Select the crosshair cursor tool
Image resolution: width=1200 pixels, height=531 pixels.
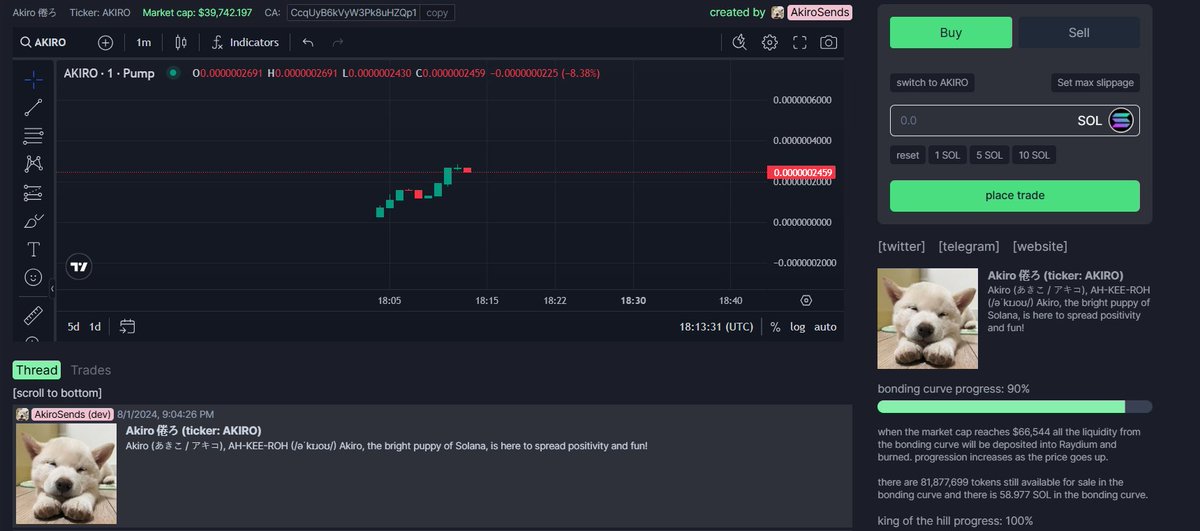pyautogui.click(x=33, y=79)
